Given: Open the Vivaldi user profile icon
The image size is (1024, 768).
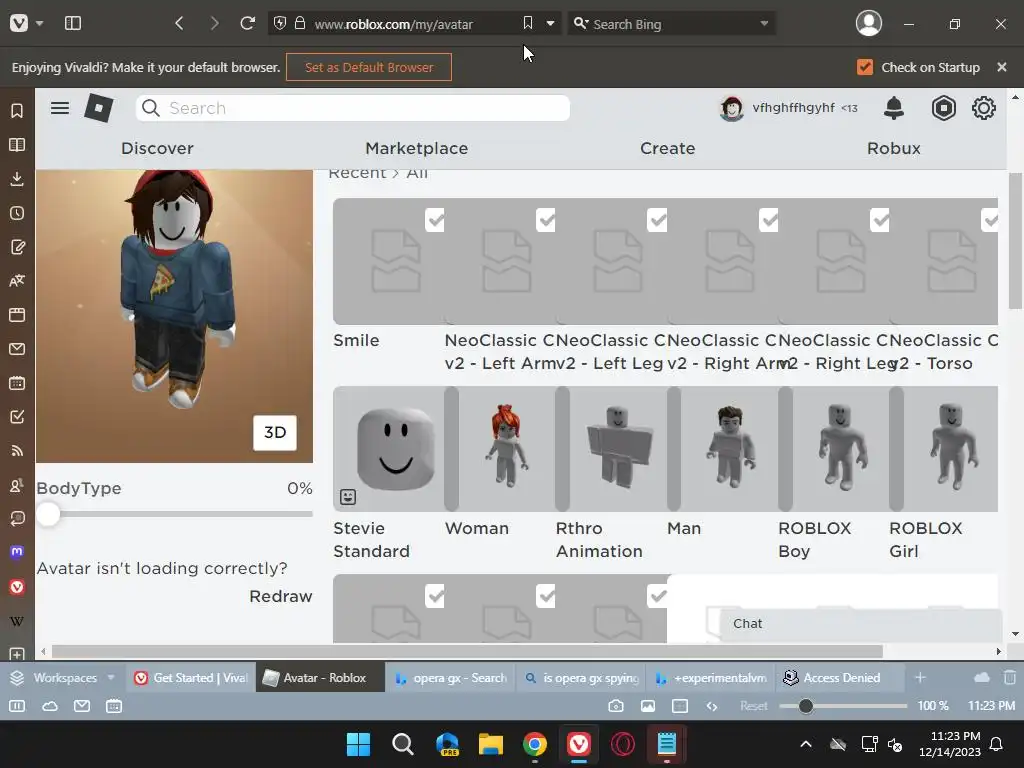Looking at the screenshot, I should tap(869, 24).
